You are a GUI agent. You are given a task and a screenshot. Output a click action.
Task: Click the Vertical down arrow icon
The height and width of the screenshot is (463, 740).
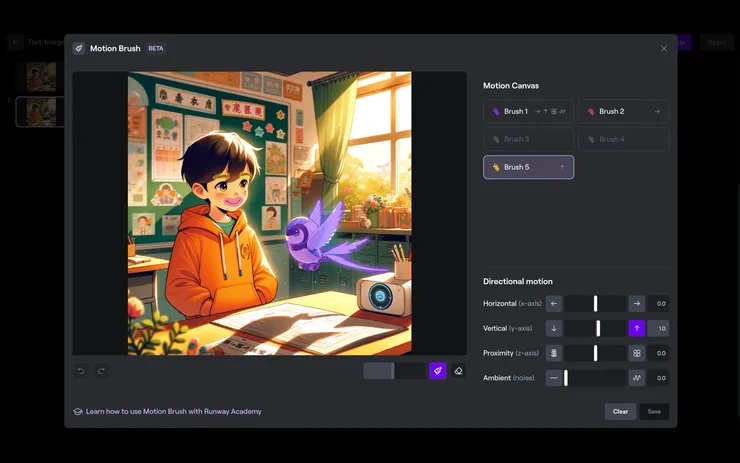coord(554,328)
